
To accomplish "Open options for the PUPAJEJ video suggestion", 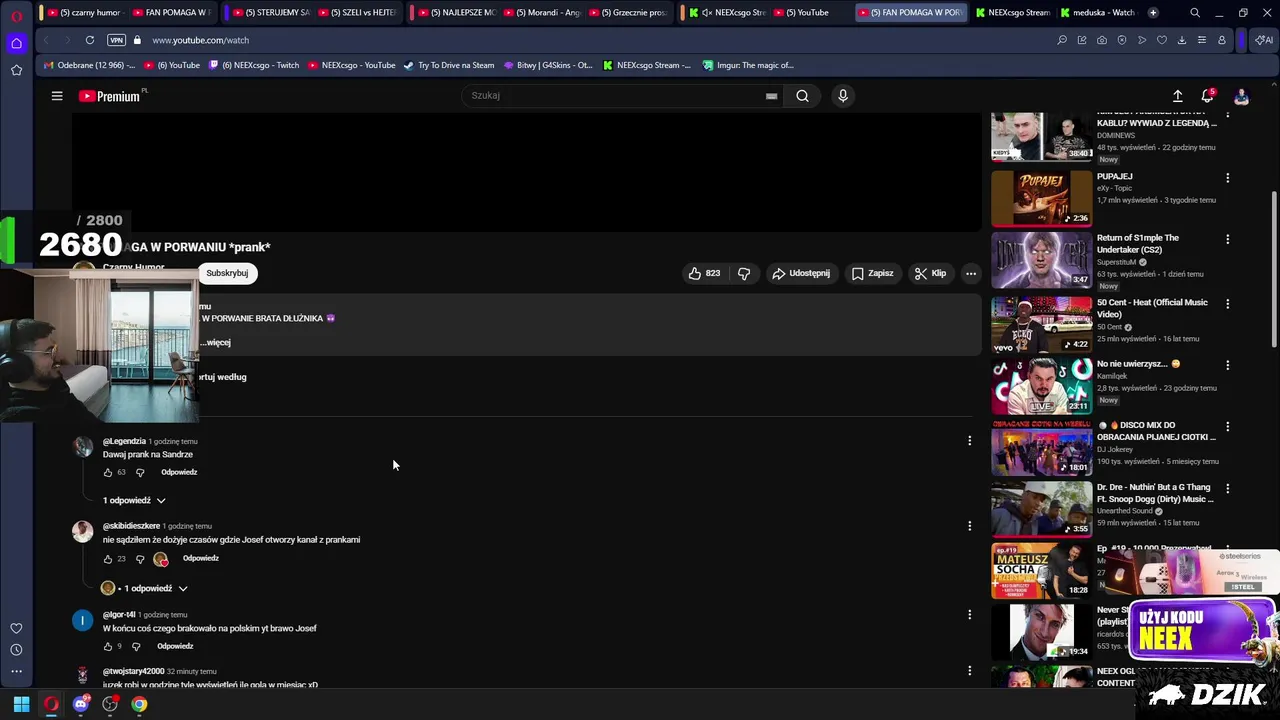I will (1227, 178).
